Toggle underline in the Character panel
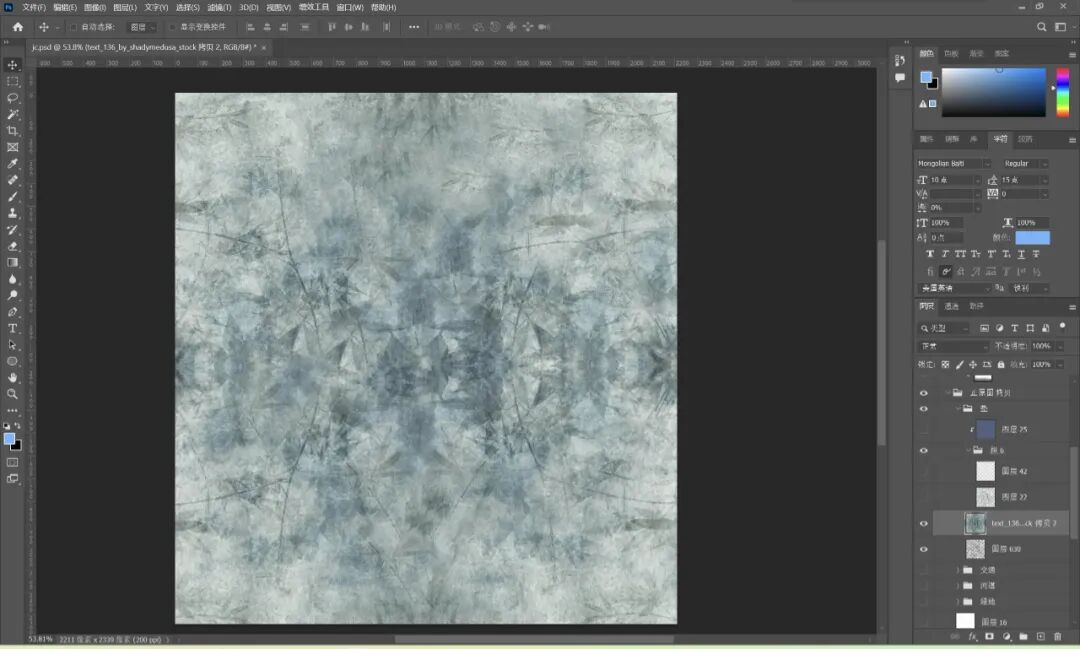This screenshot has height=649, width=1080. pos(1021,254)
